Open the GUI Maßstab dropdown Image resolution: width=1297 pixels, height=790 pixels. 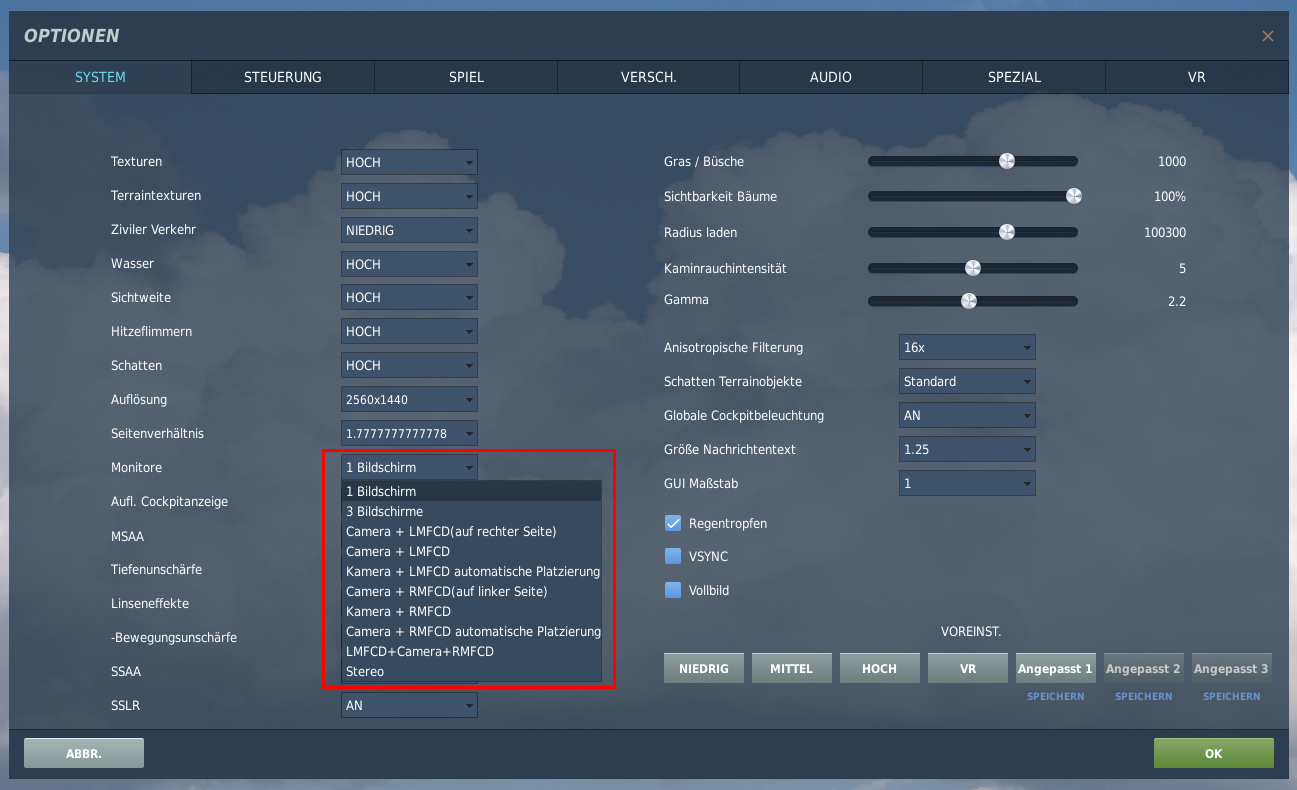point(967,483)
